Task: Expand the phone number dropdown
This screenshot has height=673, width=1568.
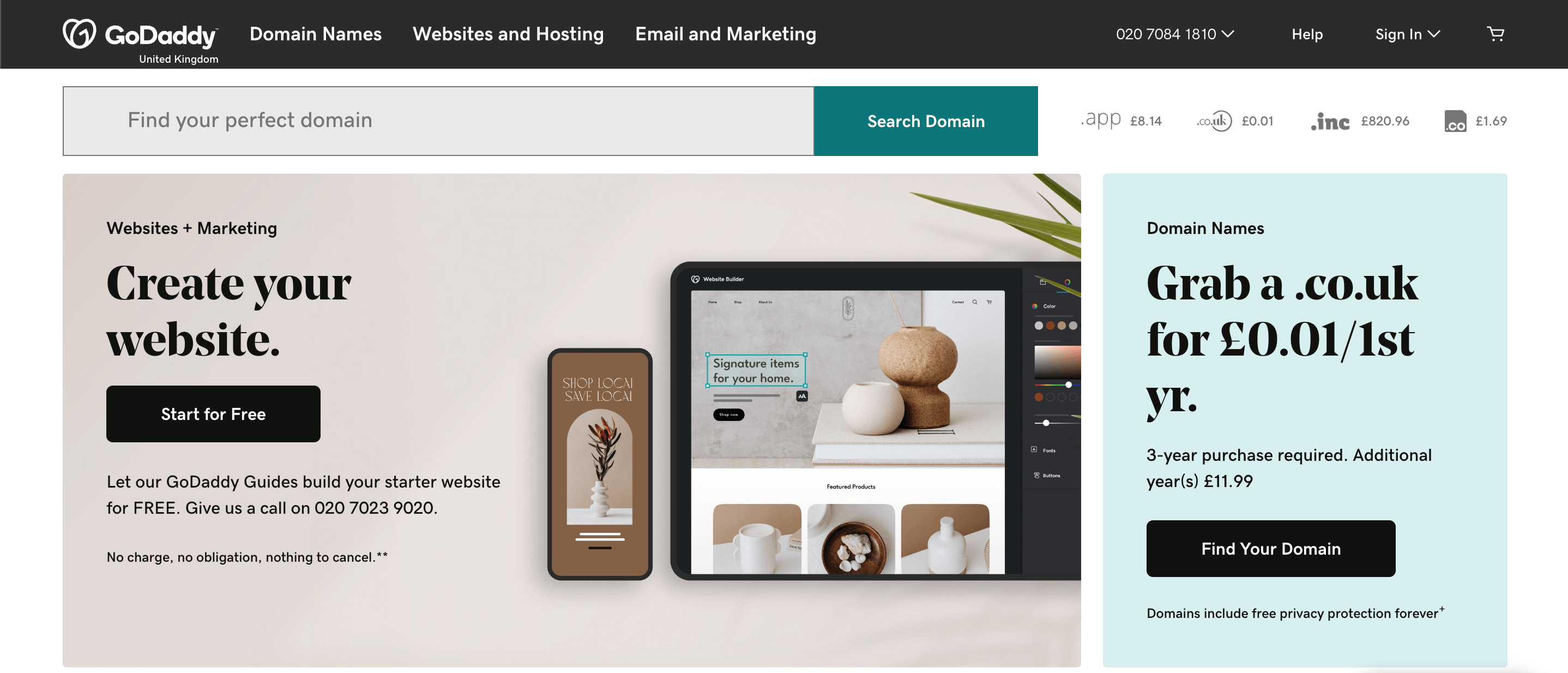Action: point(1176,33)
